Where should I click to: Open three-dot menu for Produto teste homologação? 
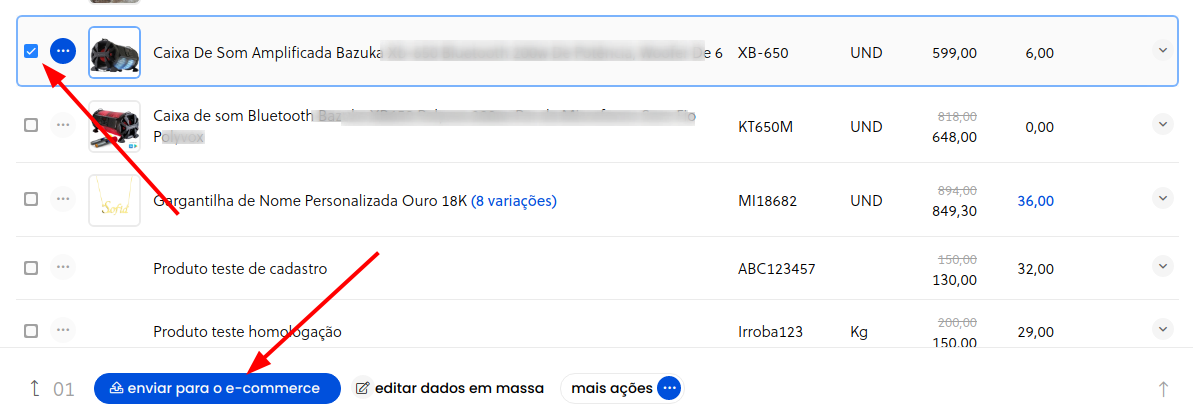[63, 330]
